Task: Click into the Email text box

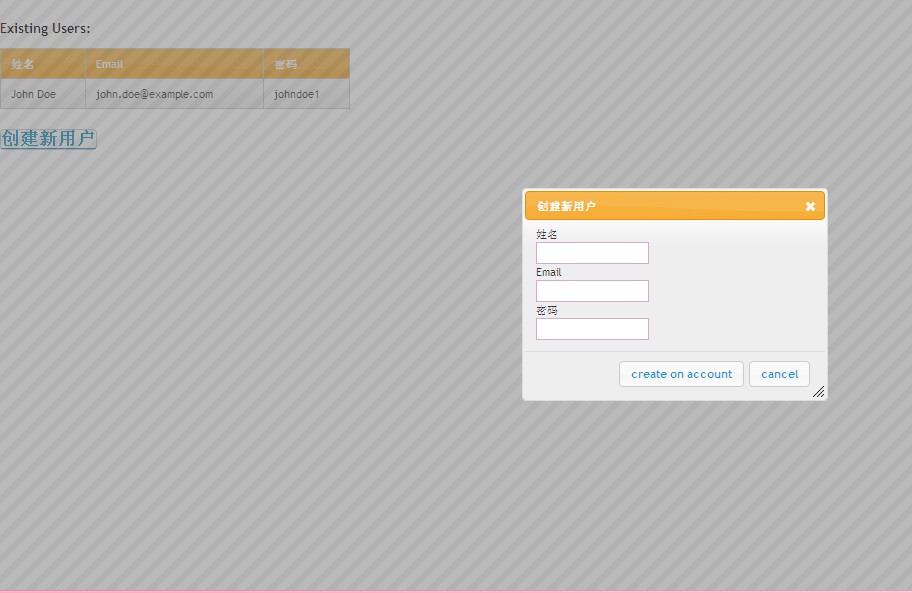Action: click(592, 291)
